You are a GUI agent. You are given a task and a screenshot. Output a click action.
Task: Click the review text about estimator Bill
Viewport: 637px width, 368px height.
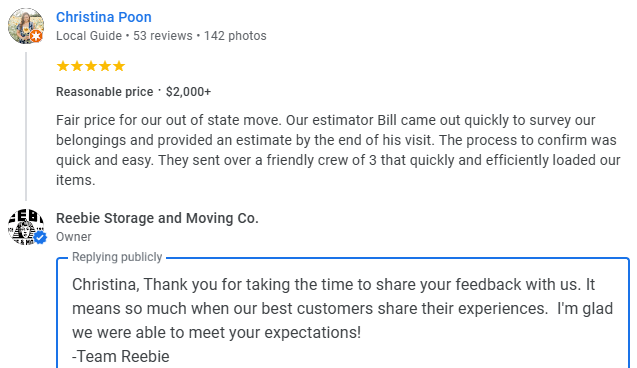pyautogui.click(x=338, y=150)
